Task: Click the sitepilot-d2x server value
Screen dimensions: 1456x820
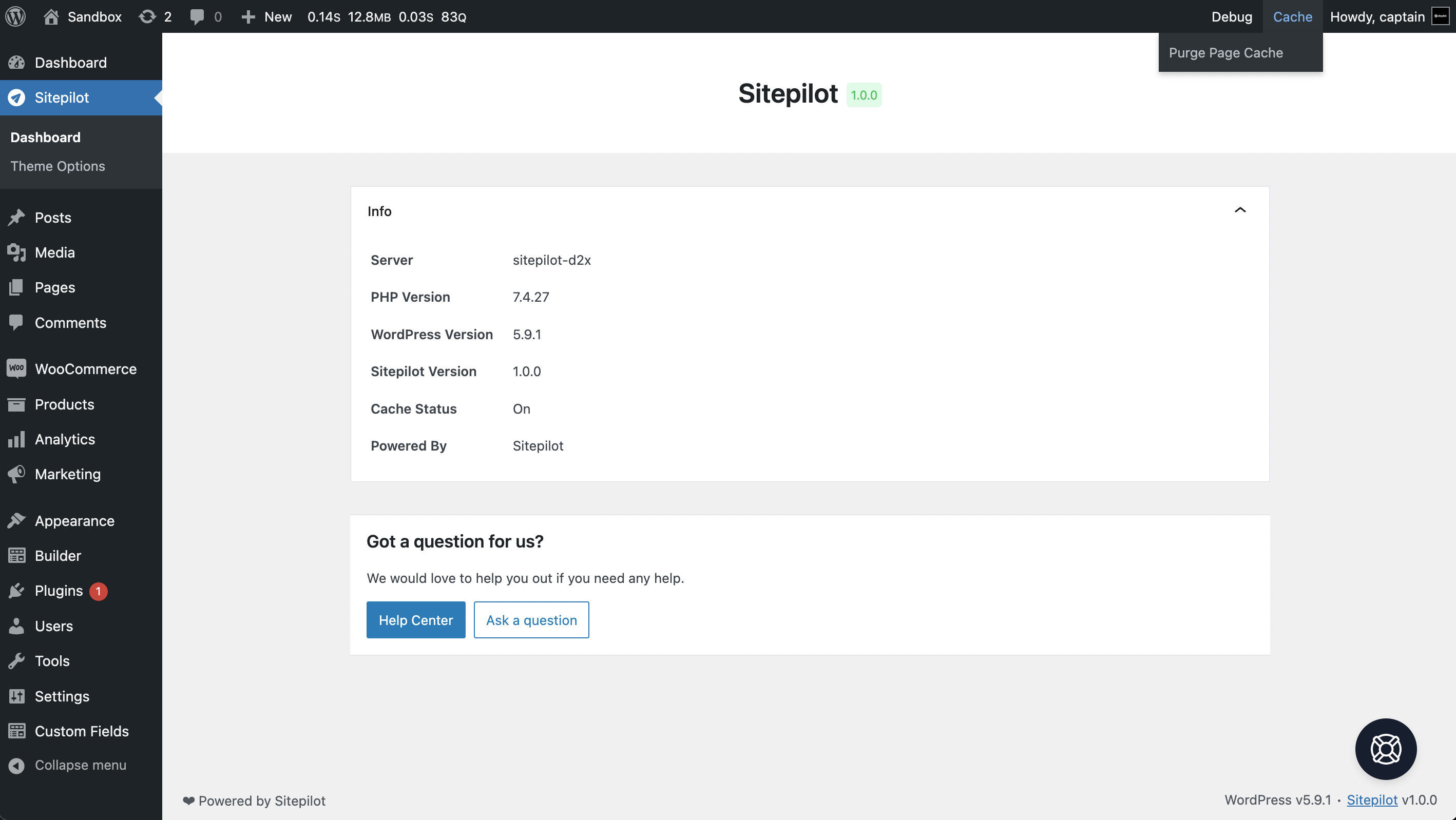Action: pyautogui.click(x=552, y=260)
